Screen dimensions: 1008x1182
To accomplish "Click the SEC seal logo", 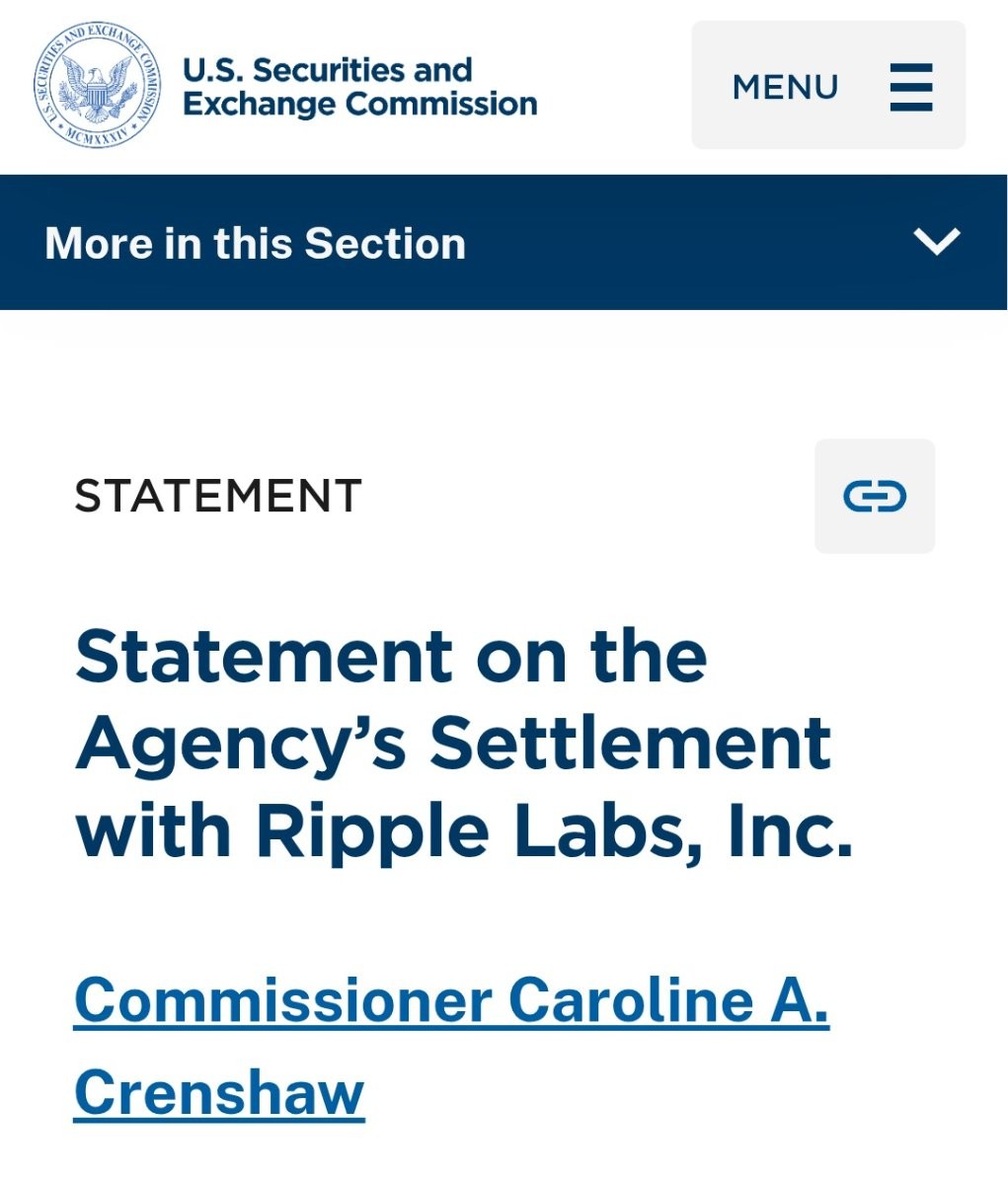I will click(96, 87).
